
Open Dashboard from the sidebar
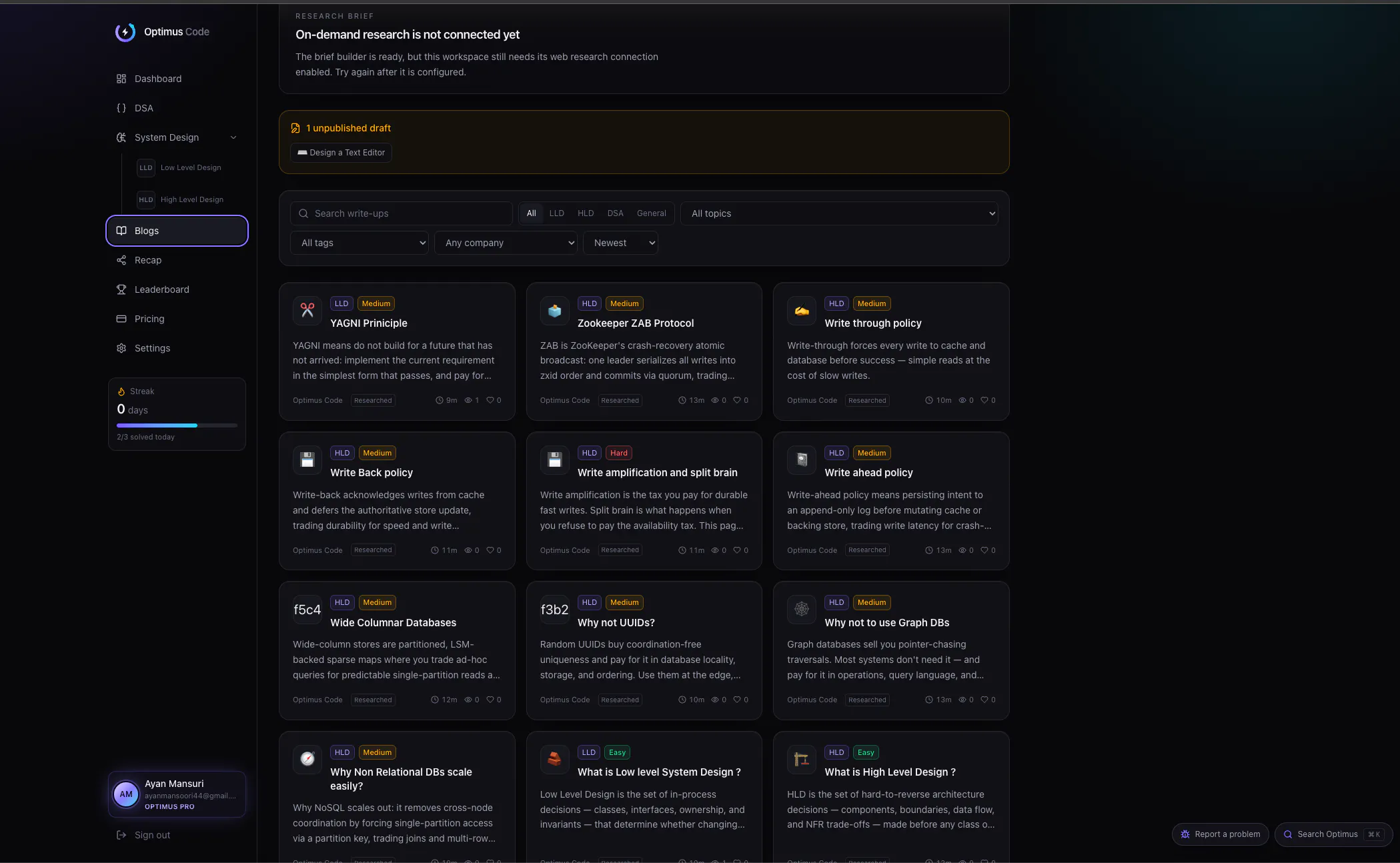point(177,79)
